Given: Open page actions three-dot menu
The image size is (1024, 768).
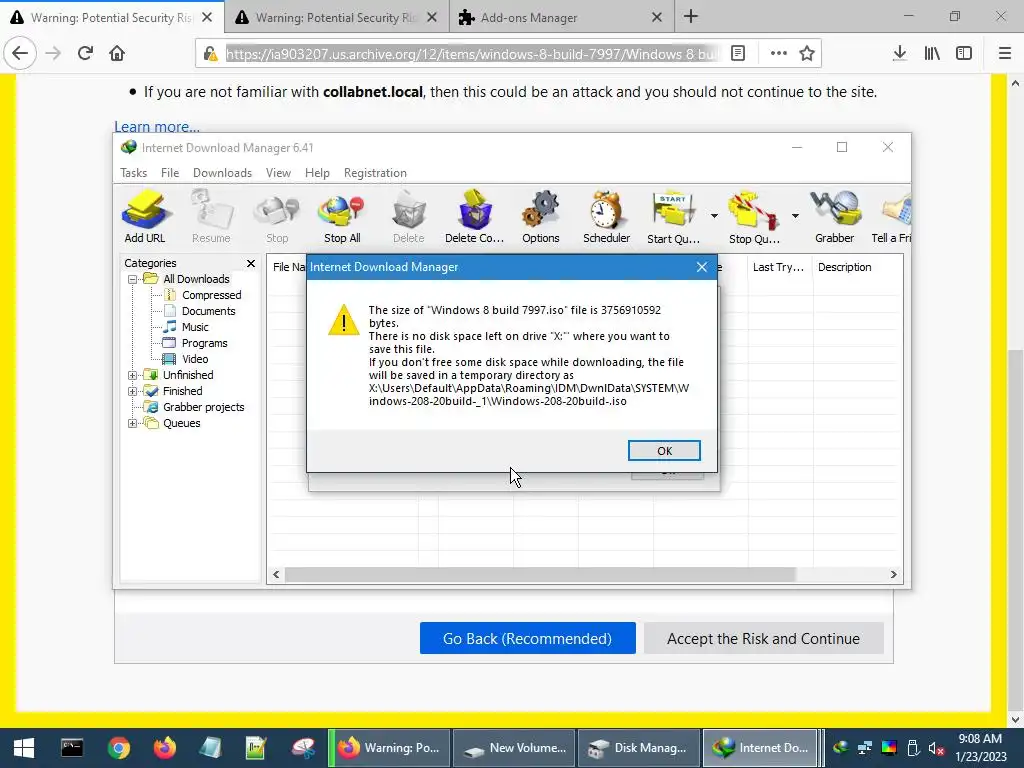Looking at the screenshot, I should (x=778, y=53).
